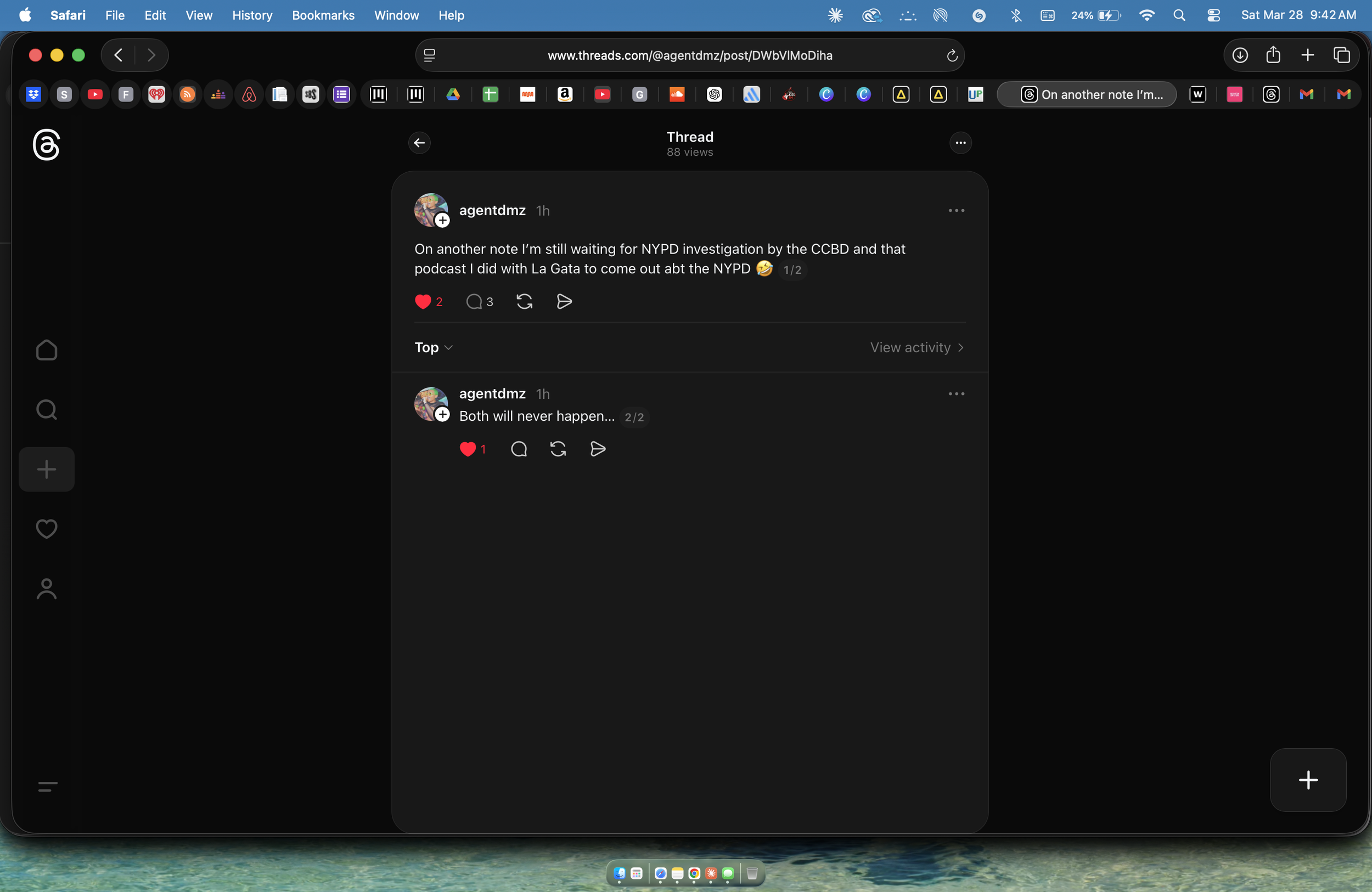Unlike the 'Both will never happen' reply
Viewport: 1372px width, 892px height.
pyautogui.click(x=468, y=449)
